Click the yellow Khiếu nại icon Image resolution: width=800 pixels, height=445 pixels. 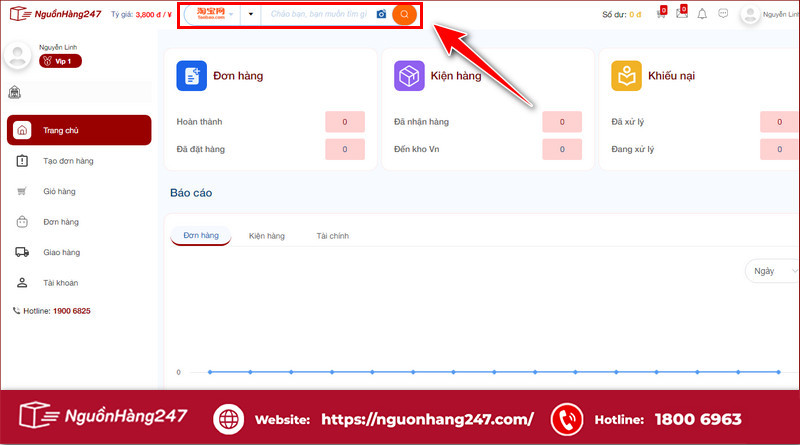pos(626,76)
